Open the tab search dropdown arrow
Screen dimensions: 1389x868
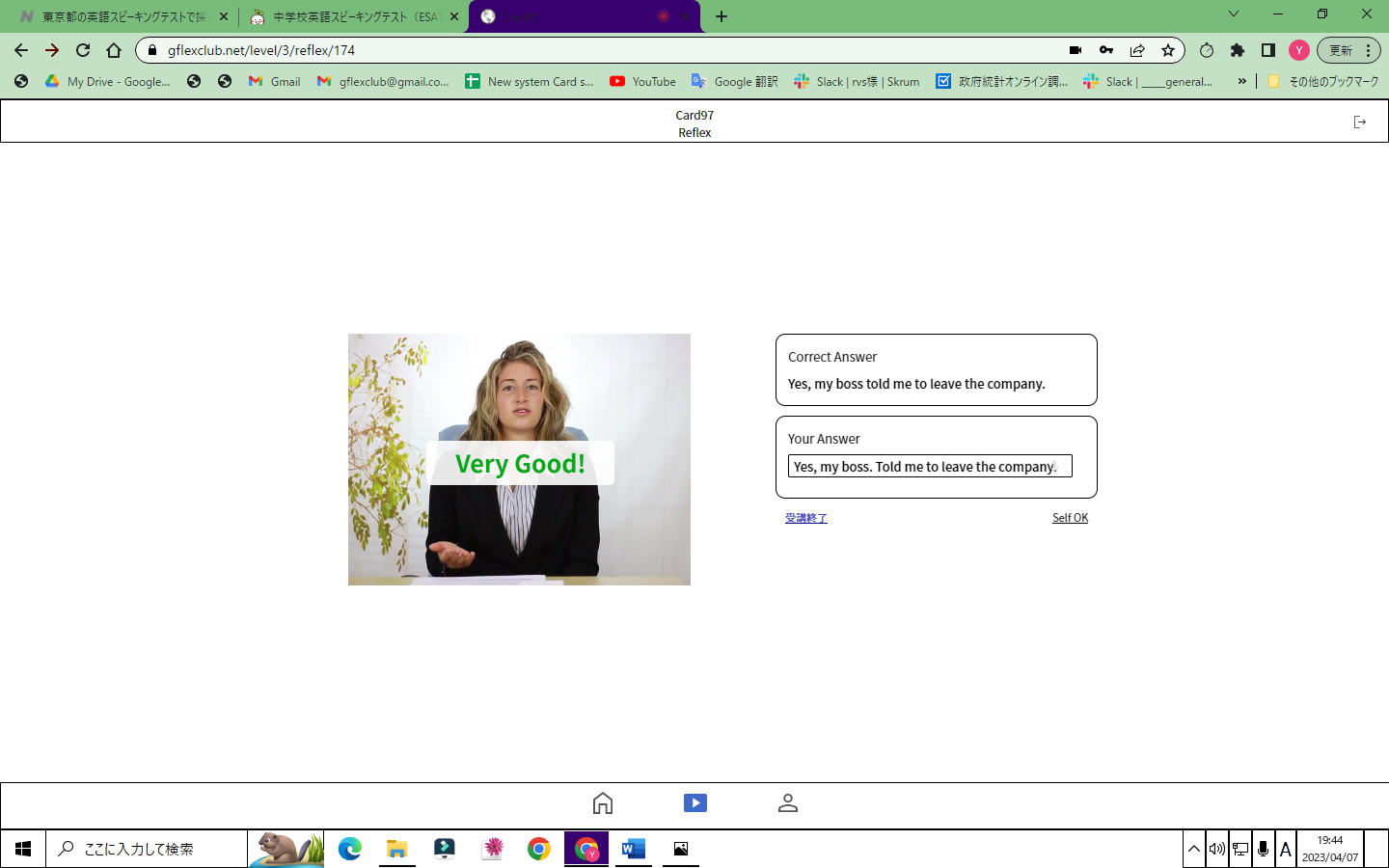pyautogui.click(x=1233, y=14)
